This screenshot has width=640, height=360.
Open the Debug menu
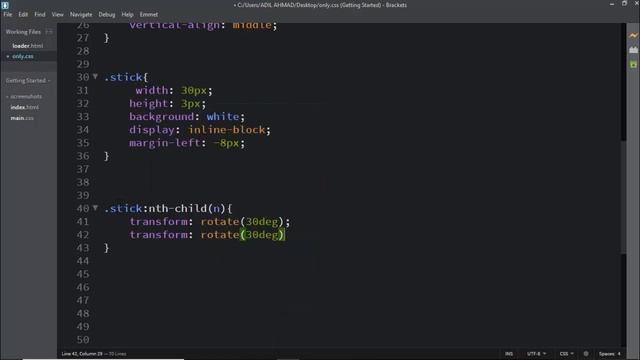point(107,14)
